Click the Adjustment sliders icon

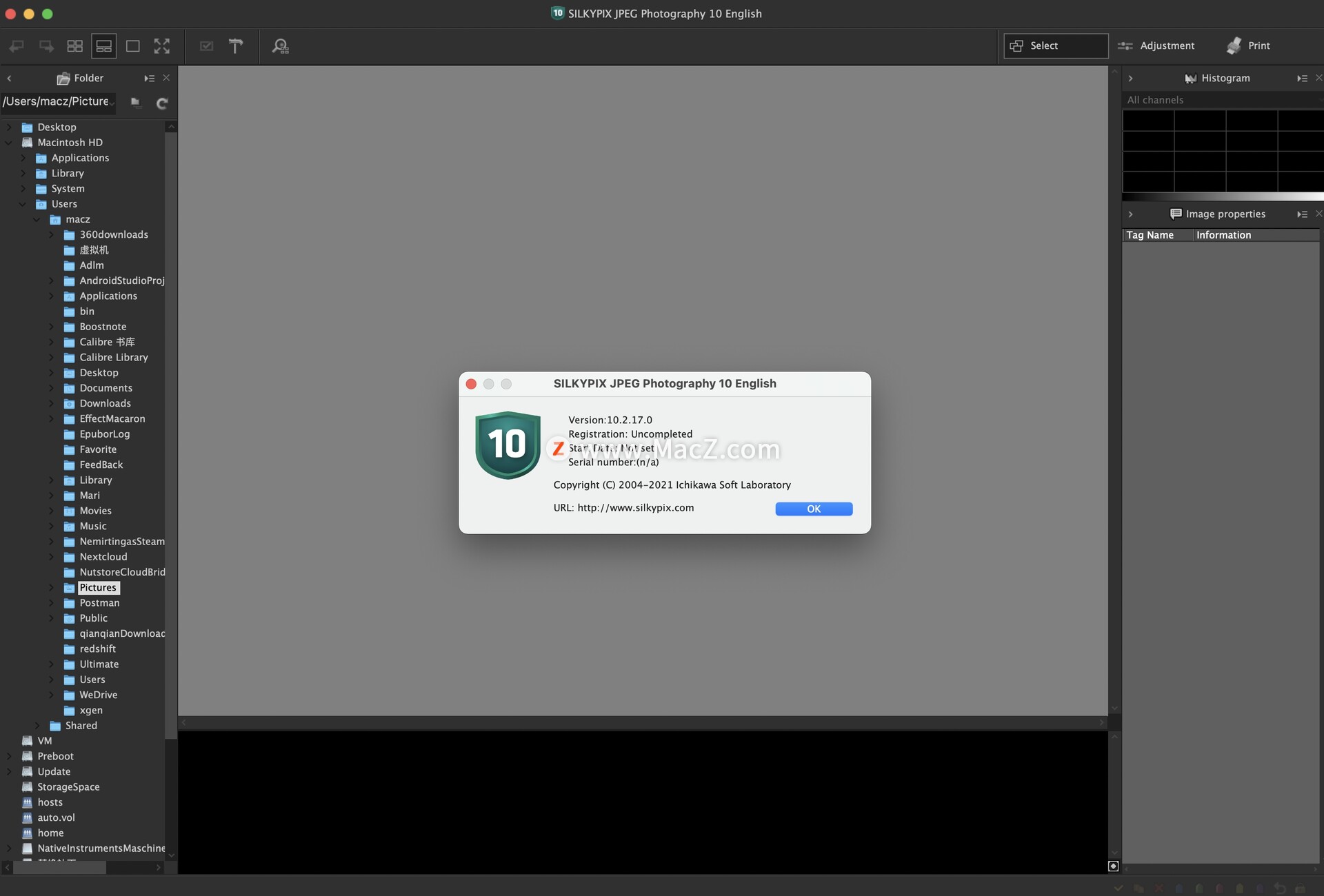click(1125, 46)
